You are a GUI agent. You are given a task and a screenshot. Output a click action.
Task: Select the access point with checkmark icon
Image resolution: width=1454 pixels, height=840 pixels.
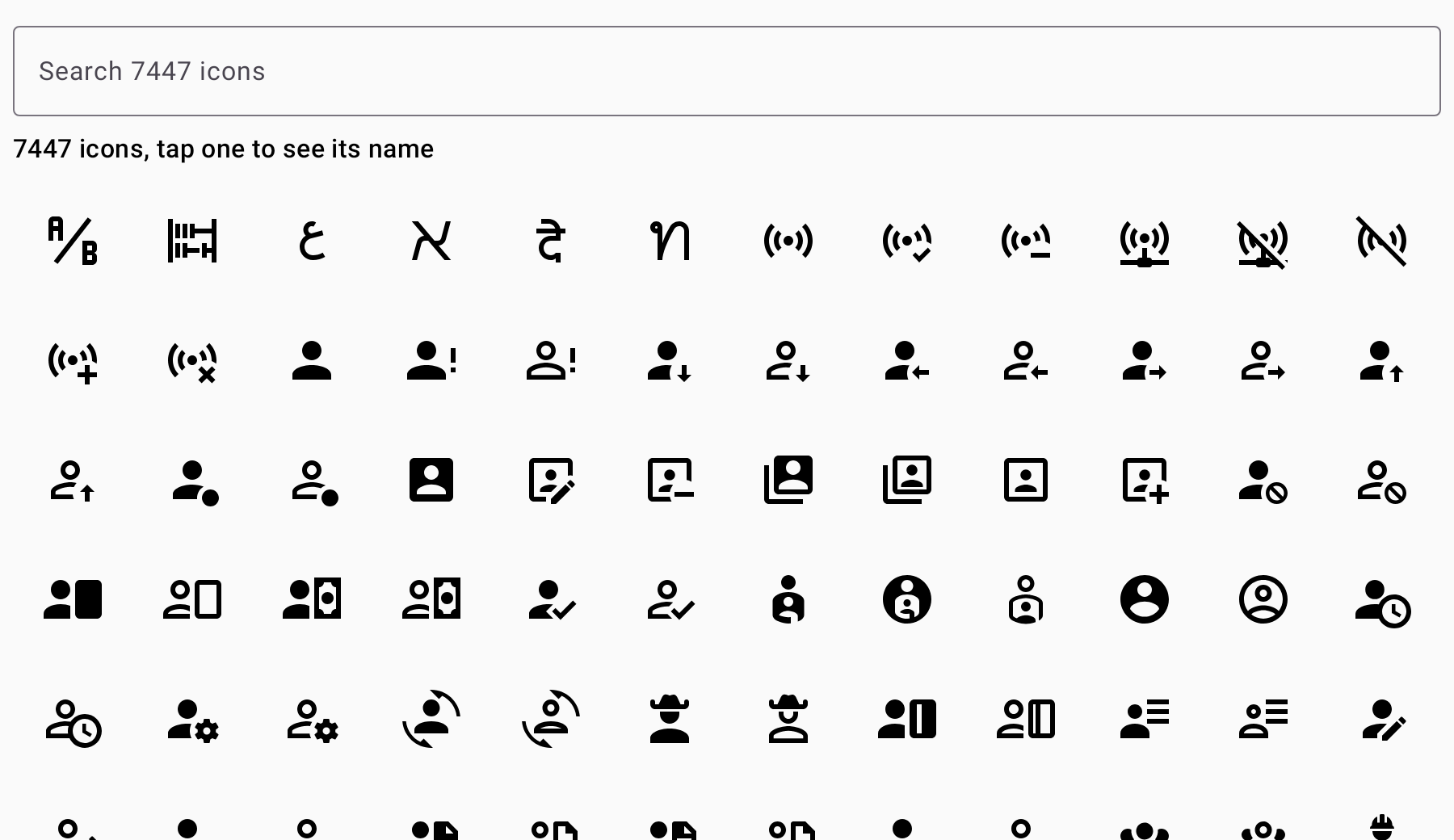(x=907, y=241)
